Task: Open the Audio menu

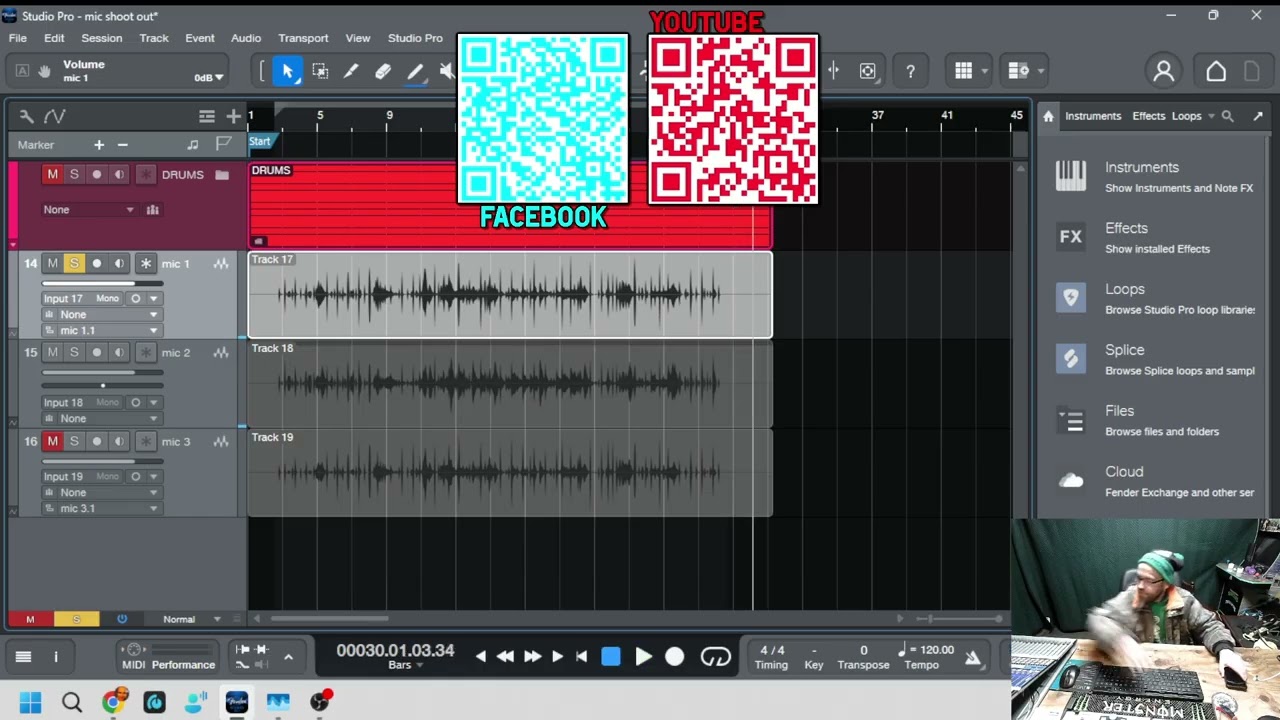Action: 246,38
